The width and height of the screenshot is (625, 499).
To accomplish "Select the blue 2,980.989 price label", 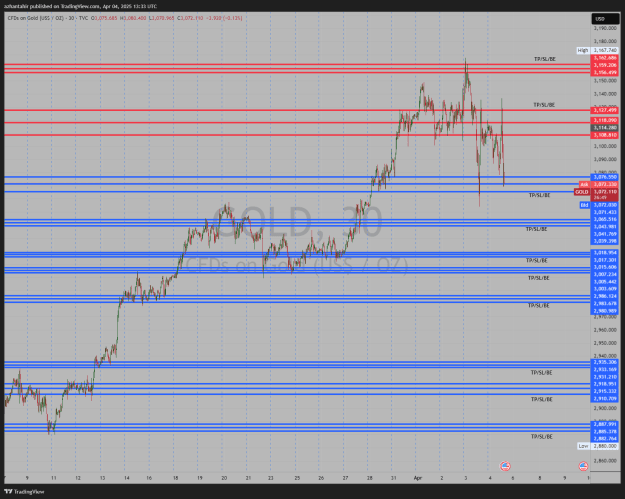I will 605,311.
